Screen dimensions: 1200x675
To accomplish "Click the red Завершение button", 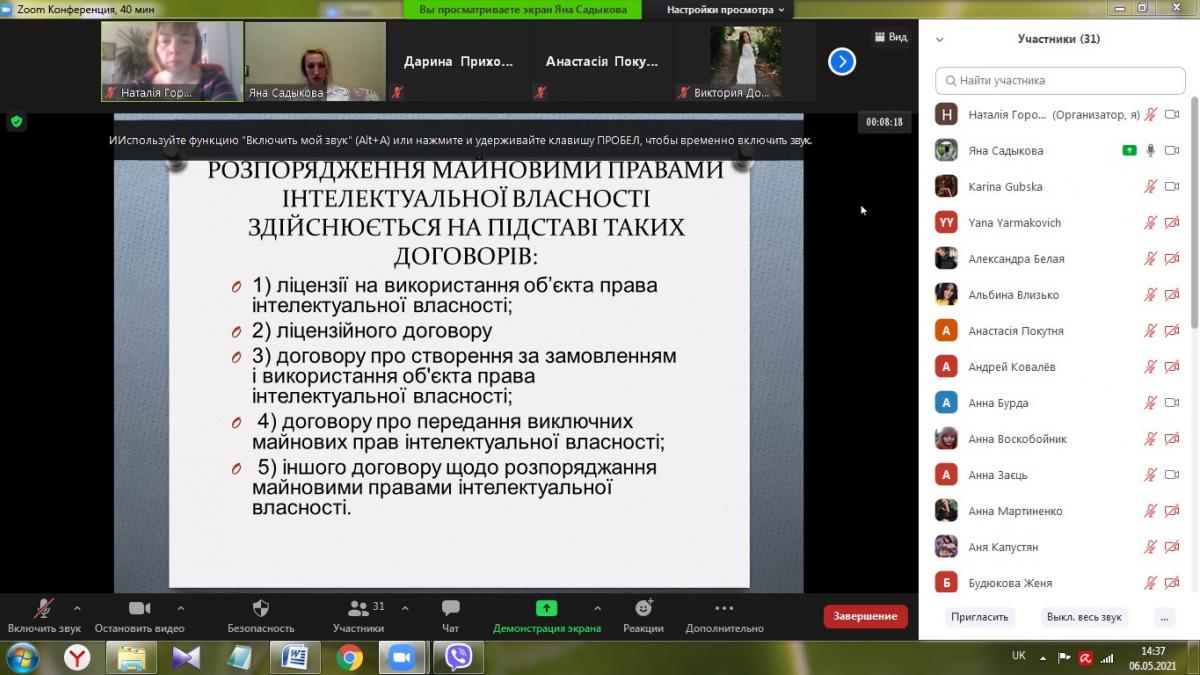I will coord(865,616).
